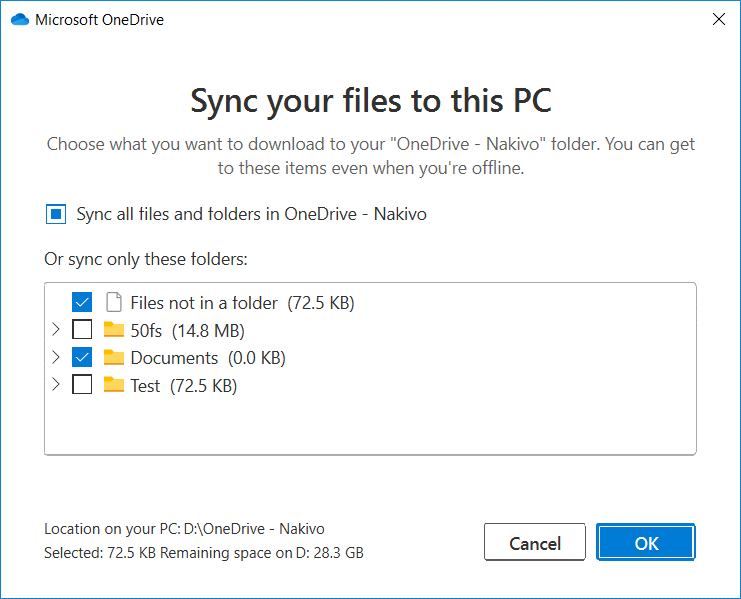Image resolution: width=741 pixels, height=599 pixels.
Task: Click the 50fs folder icon
Action: click(x=113, y=330)
